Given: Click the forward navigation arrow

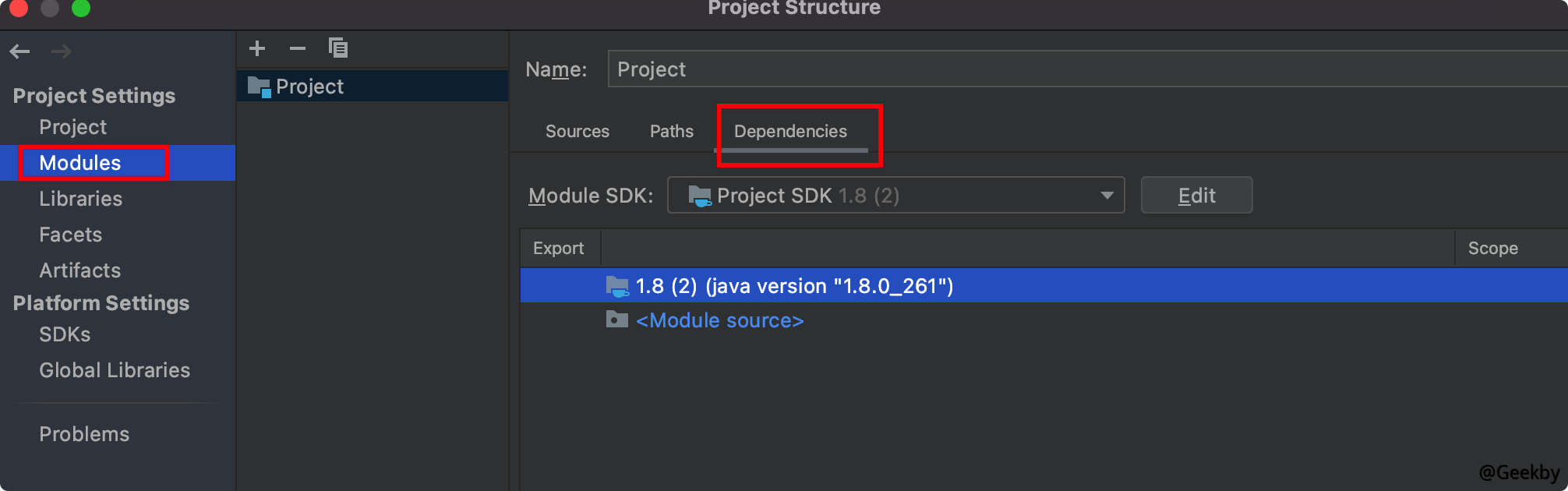Looking at the screenshot, I should (x=61, y=51).
